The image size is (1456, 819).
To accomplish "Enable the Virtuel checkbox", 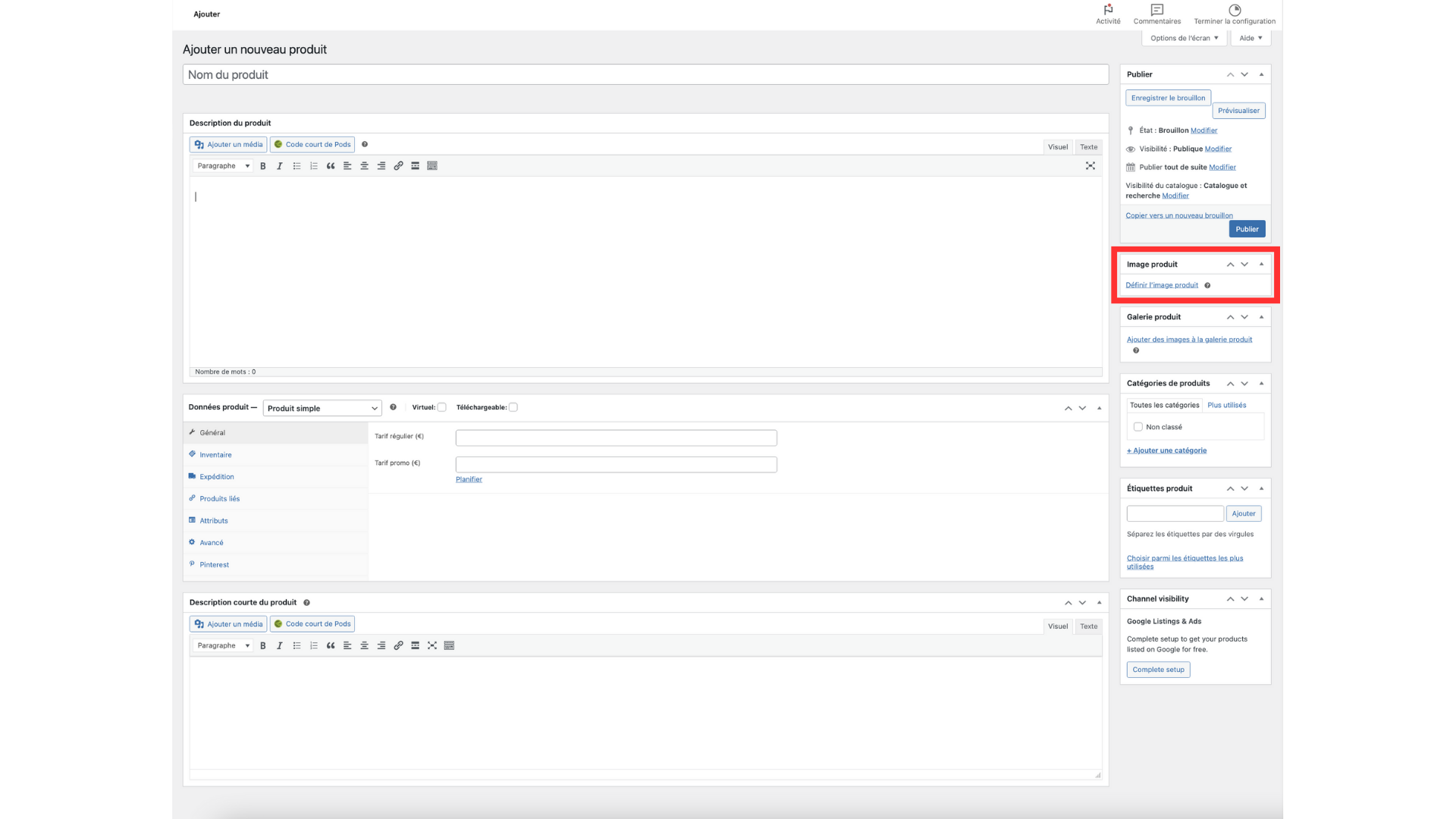I will click(x=441, y=407).
